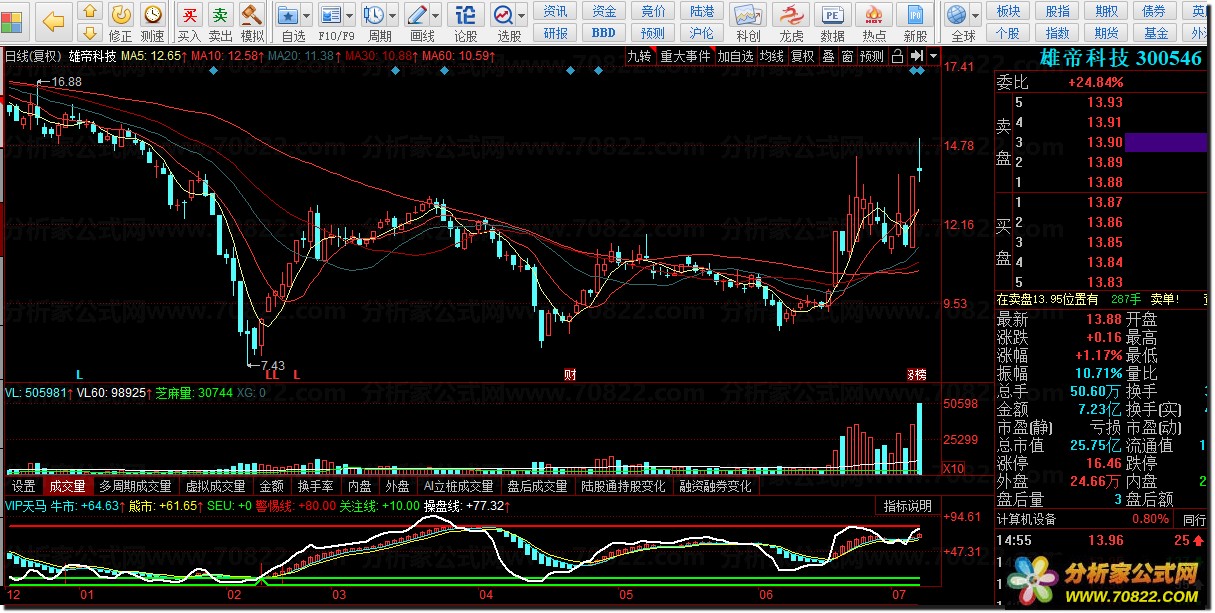Open the 测速 speed test icon
Image resolution: width=1215 pixels, height=613 pixels.
pos(153,21)
